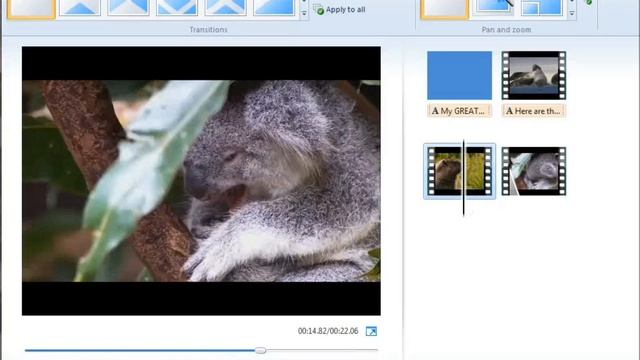Image resolution: width=640 pixels, height=360 pixels.
Task: Click the black playhead marker in storyboard
Action: click(463, 178)
